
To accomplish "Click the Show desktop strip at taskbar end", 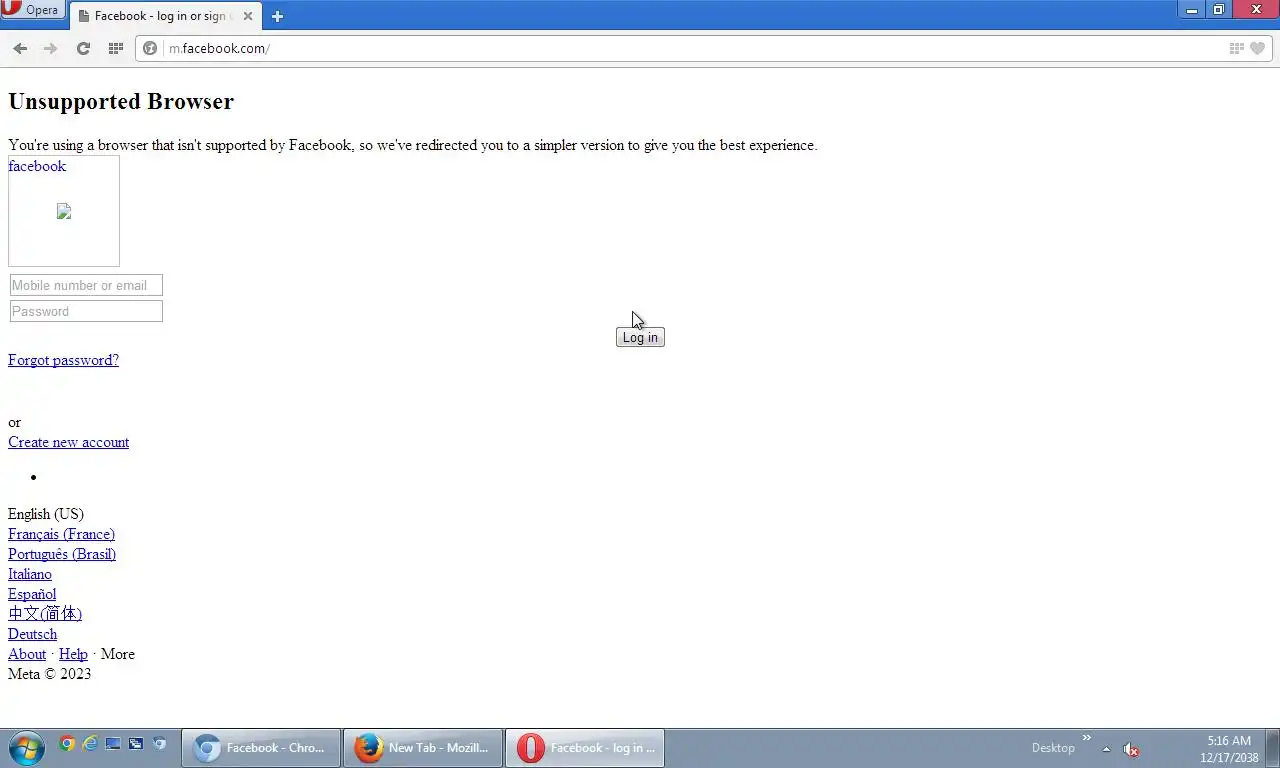I will (1273, 748).
